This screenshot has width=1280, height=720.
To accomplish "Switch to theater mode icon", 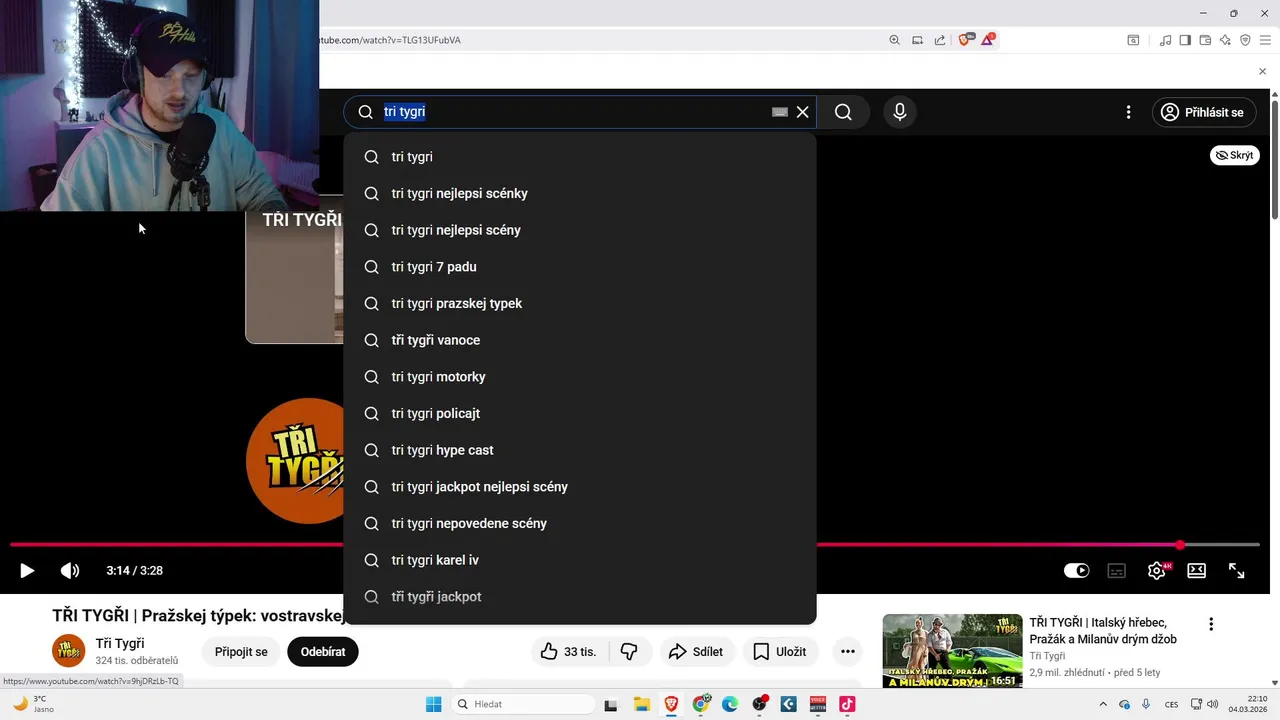I will (x=1196, y=571).
